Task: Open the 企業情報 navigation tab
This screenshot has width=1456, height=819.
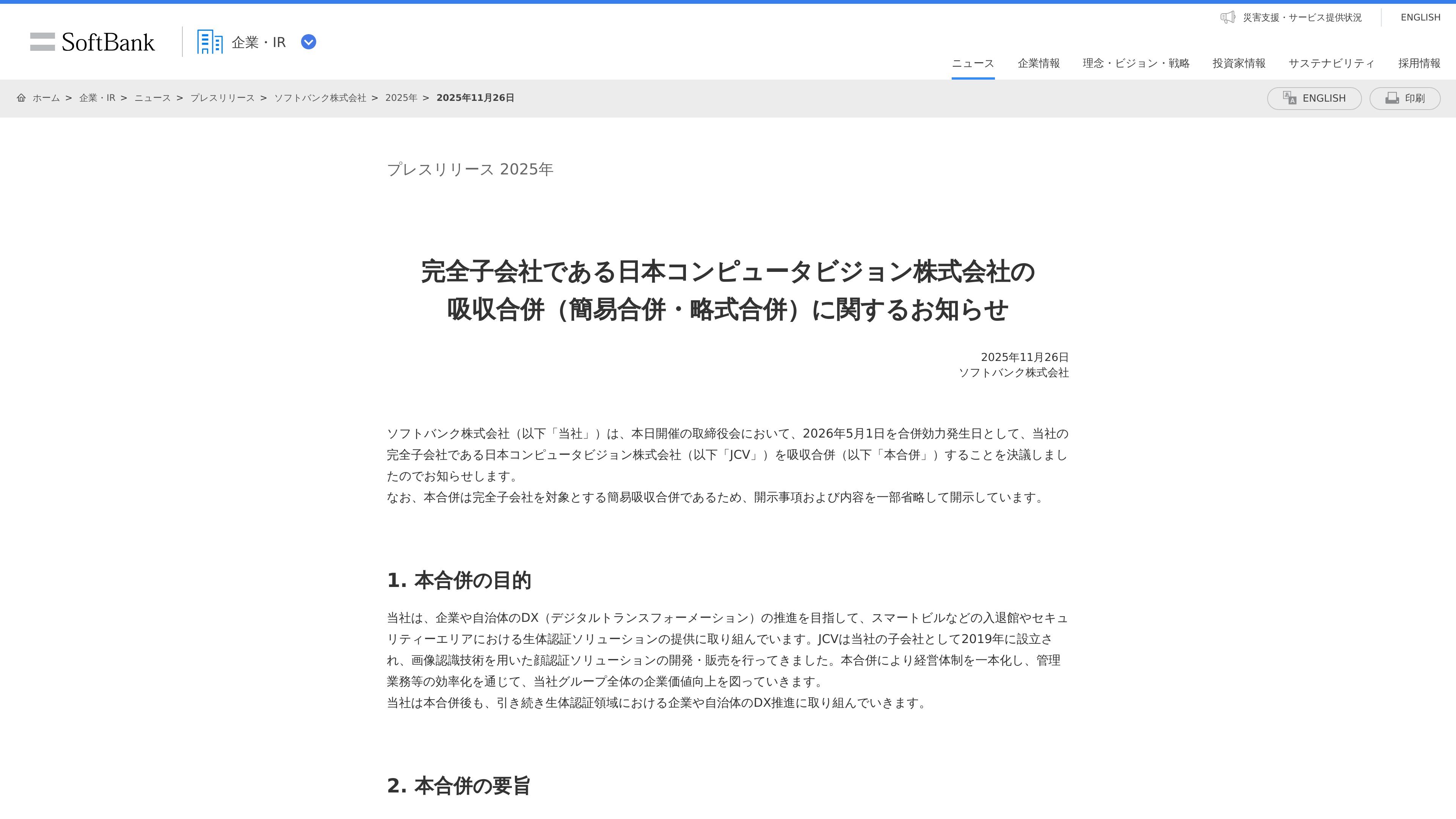Action: click(1039, 63)
